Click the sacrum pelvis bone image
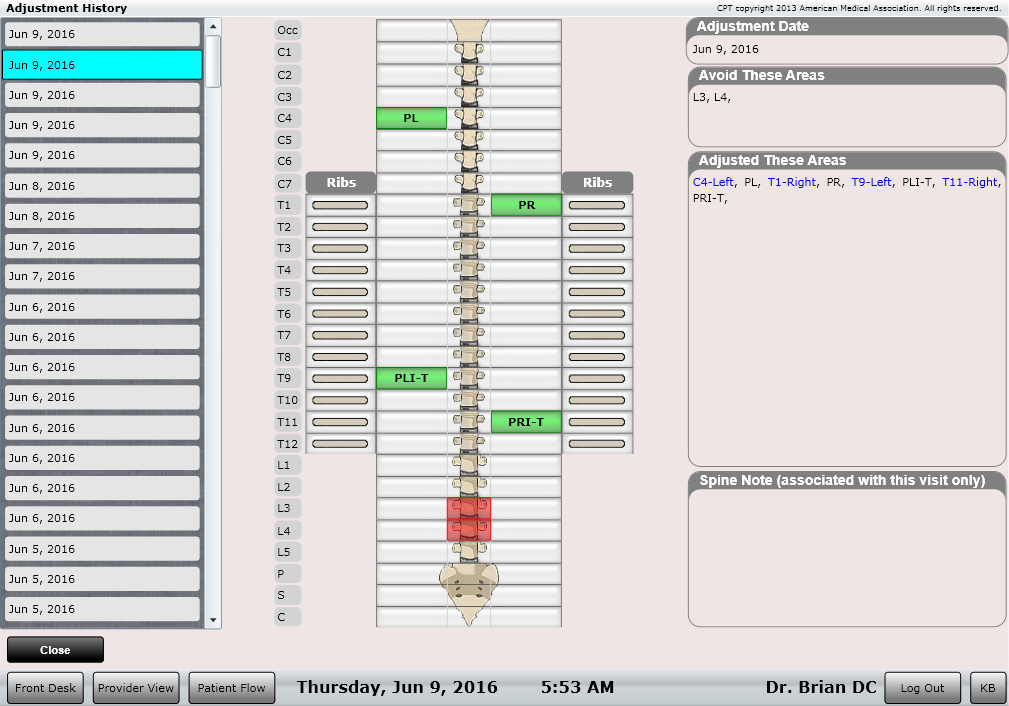 (468, 582)
